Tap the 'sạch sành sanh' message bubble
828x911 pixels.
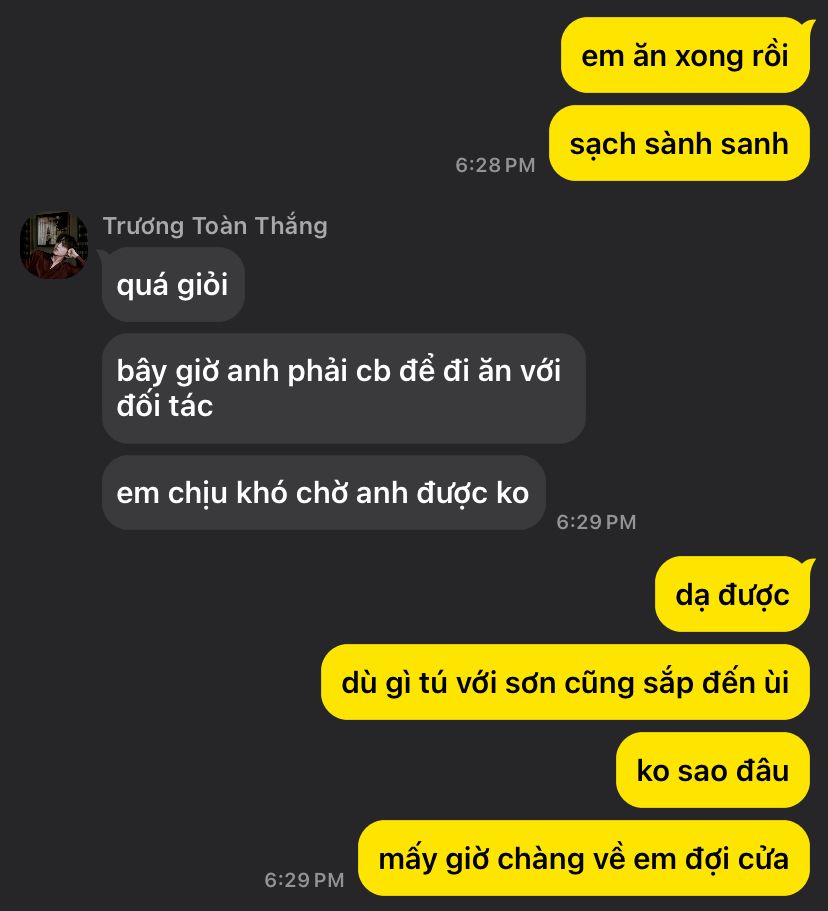click(x=679, y=143)
